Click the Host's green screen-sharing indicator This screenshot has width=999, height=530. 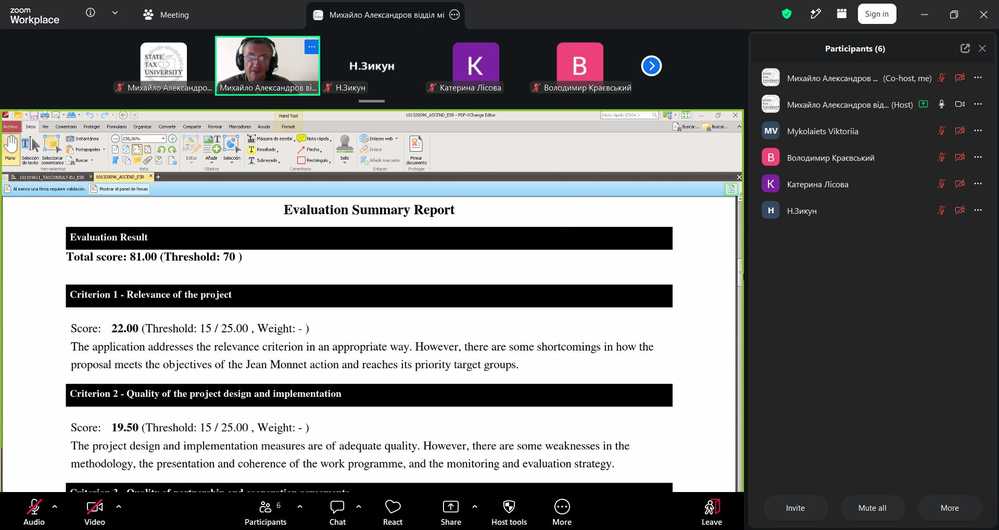pos(923,104)
